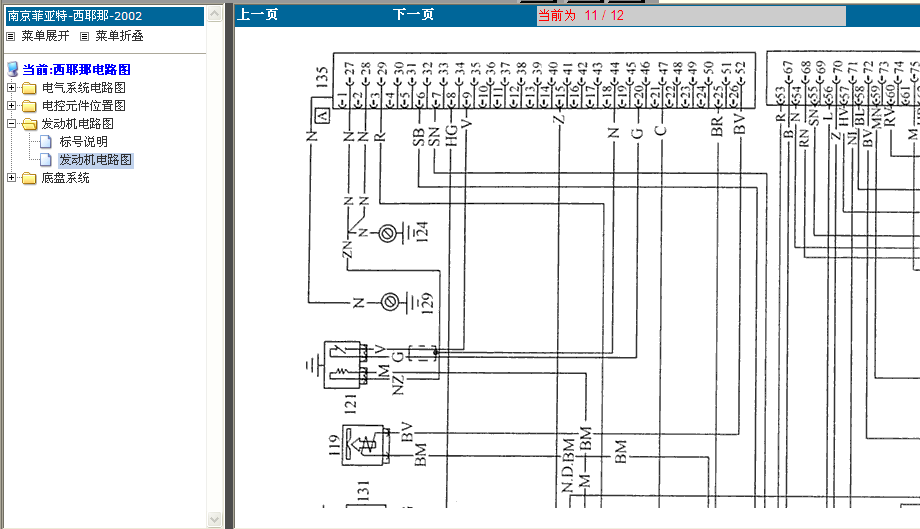The width and height of the screenshot is (920, 529).
Task: Click the 菜单折叠 list icon
Action: tap(84, 36)
